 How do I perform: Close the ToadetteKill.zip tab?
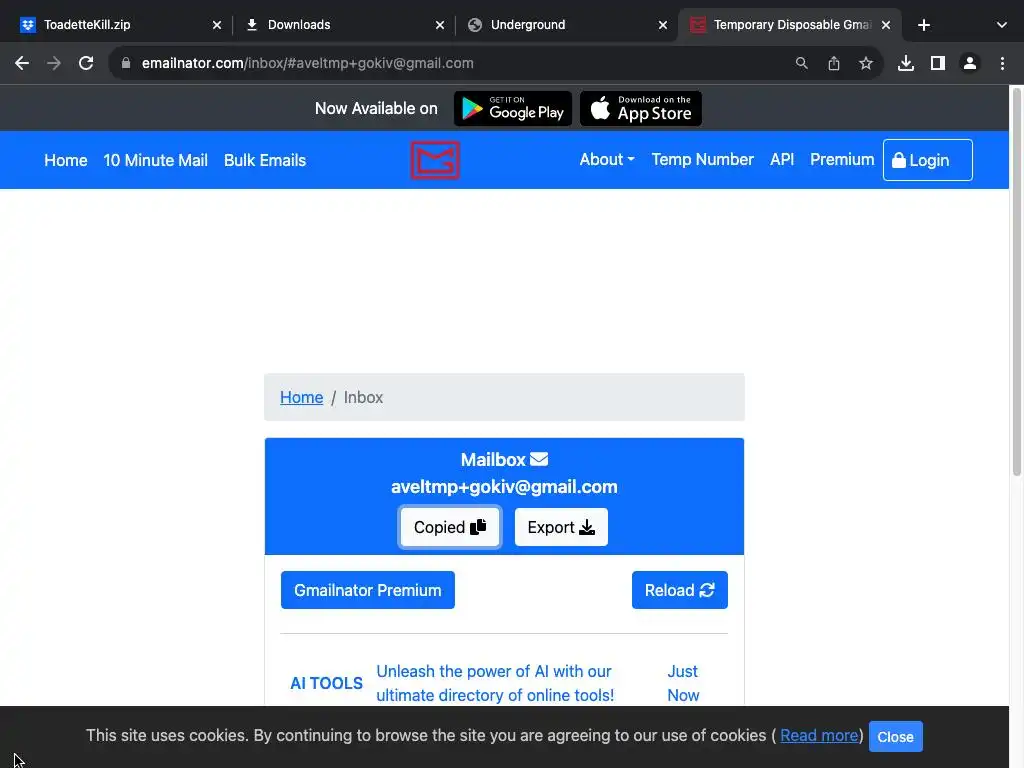[217, 25]
